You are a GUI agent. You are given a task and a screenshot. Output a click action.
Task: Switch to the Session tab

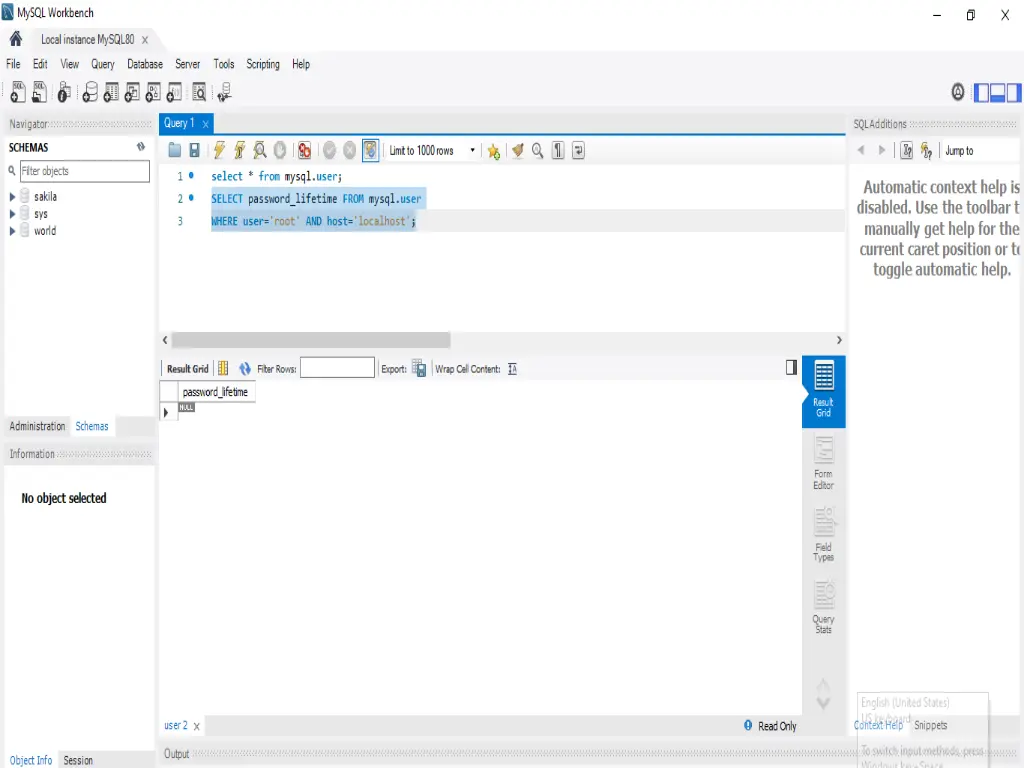pyautogui.click(x=78, y=760)
